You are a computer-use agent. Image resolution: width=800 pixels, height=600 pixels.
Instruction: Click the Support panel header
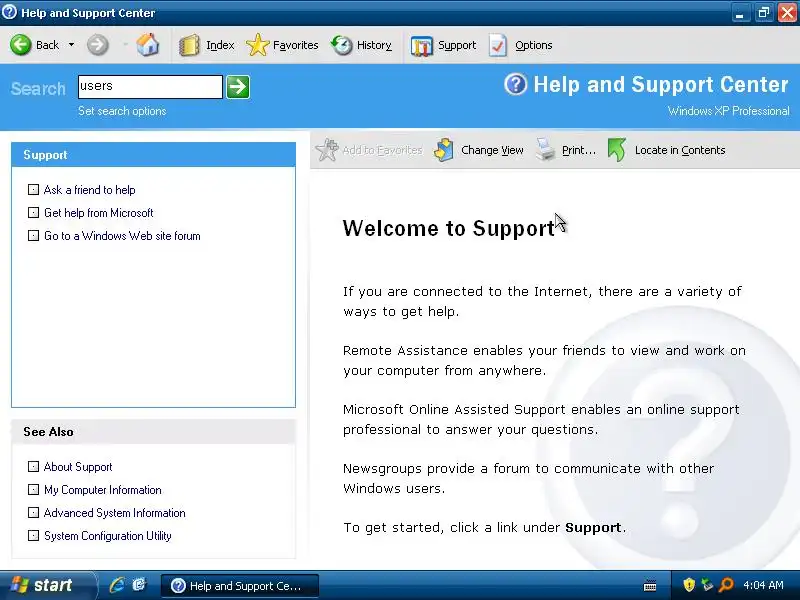click(153, 155)
